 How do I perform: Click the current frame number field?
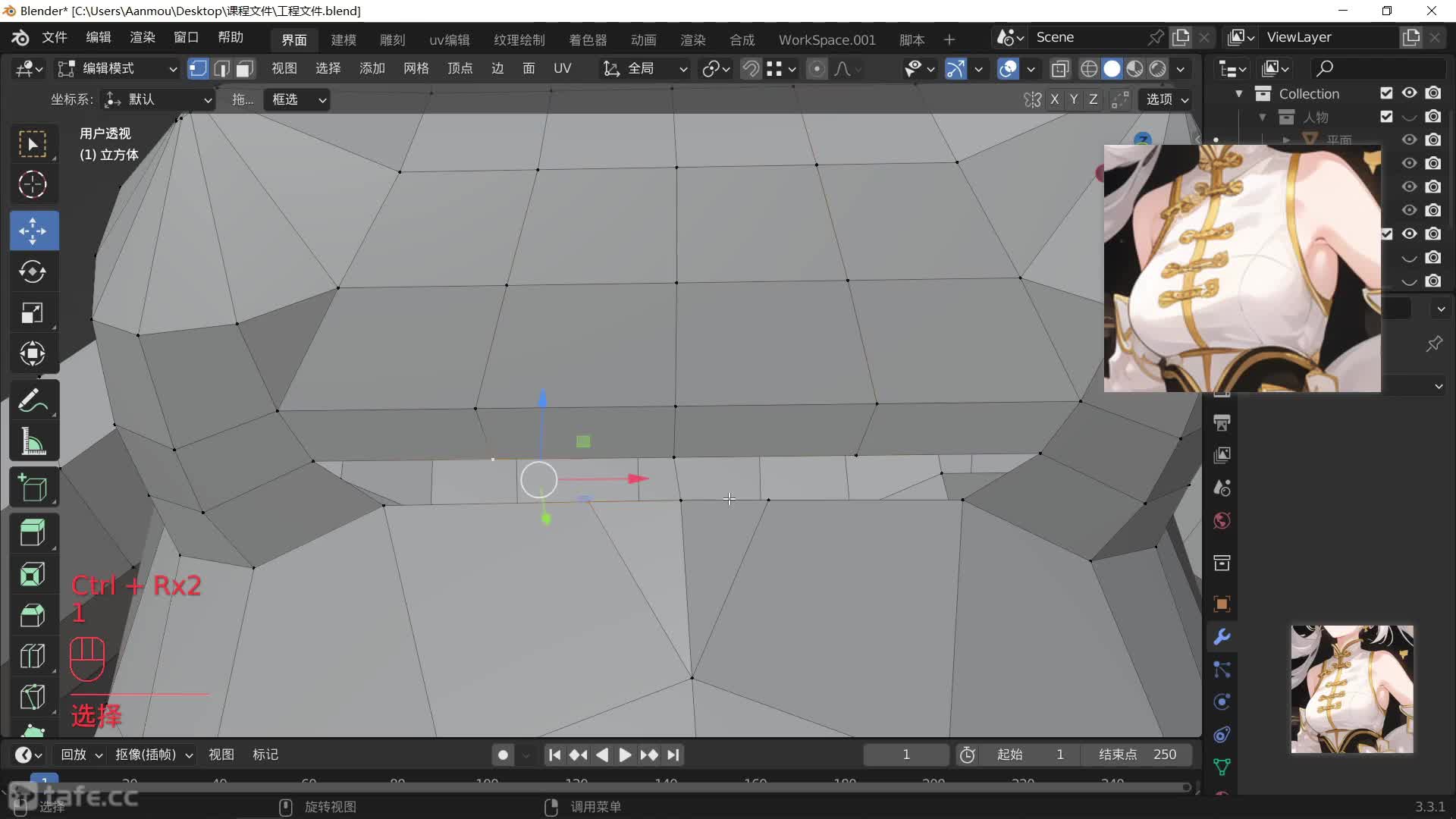[x=906, y=755]
